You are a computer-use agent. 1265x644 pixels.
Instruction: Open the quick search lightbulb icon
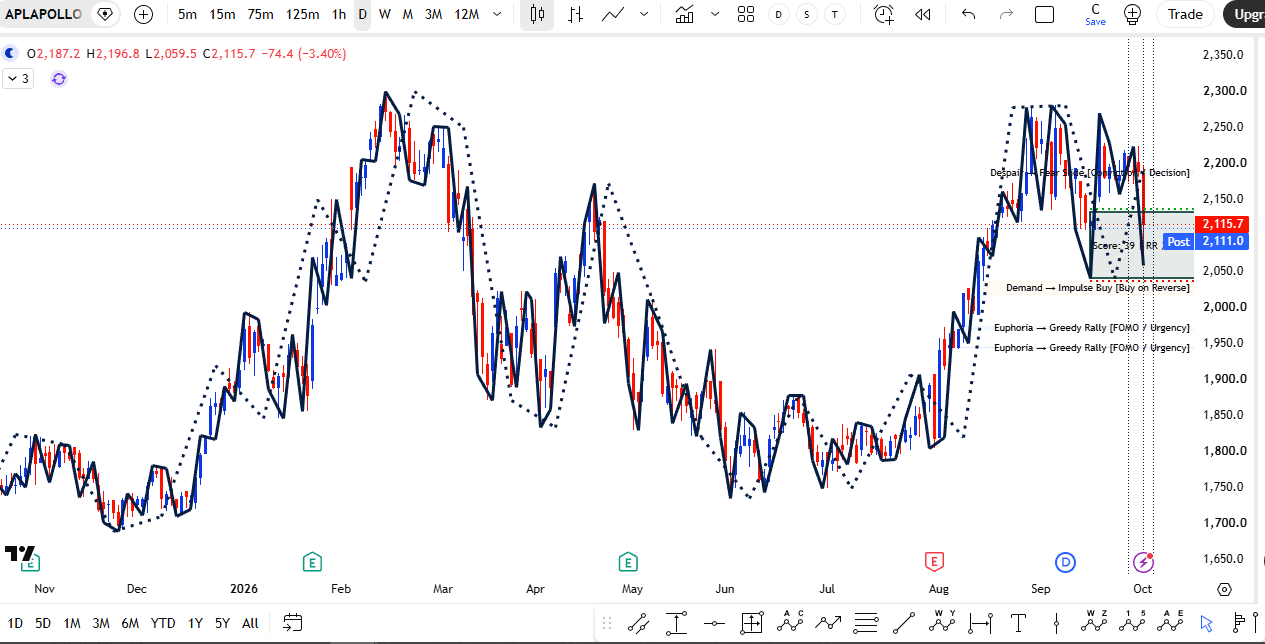1132,14
